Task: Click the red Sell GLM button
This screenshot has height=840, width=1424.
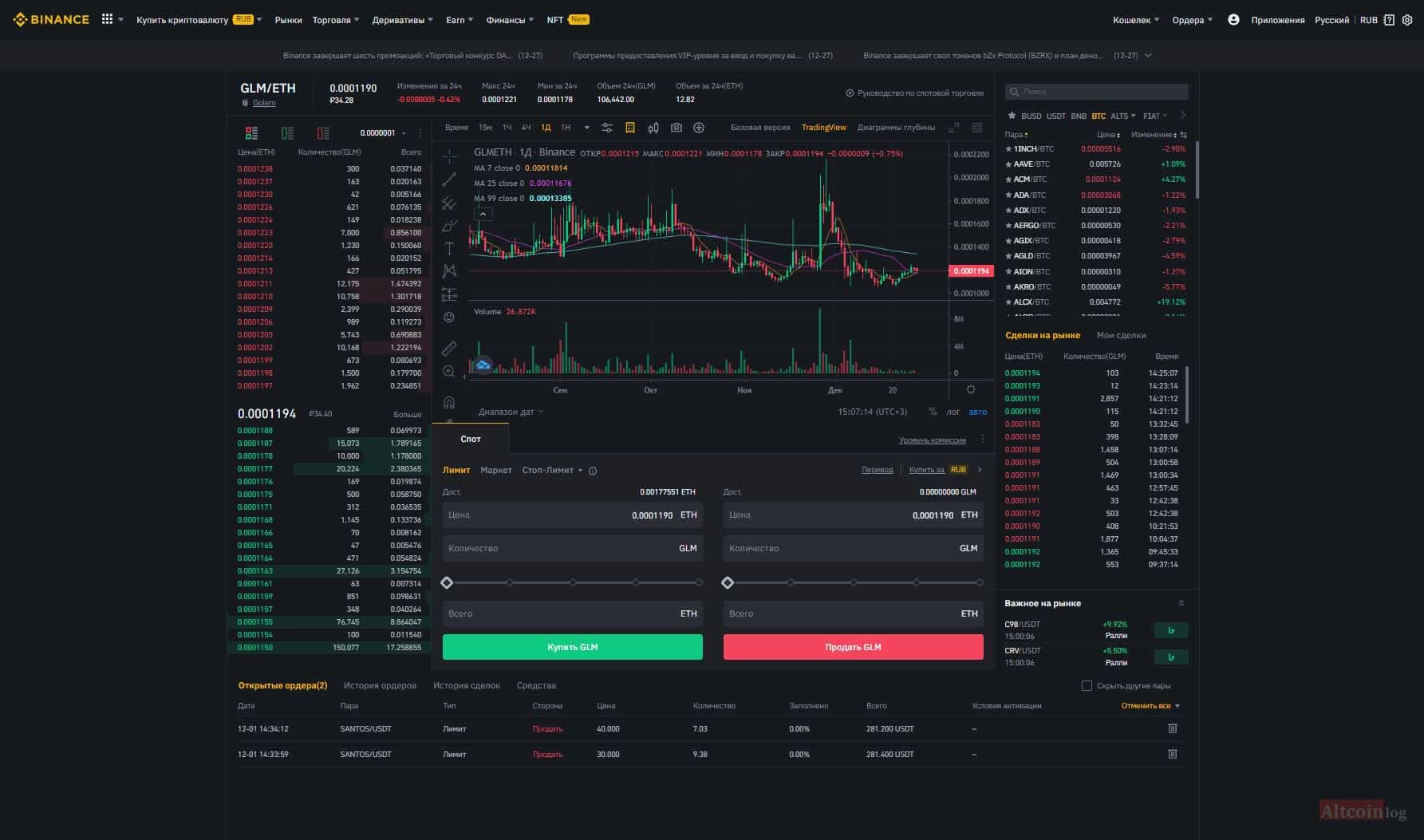Action: (x=853, y=647)
